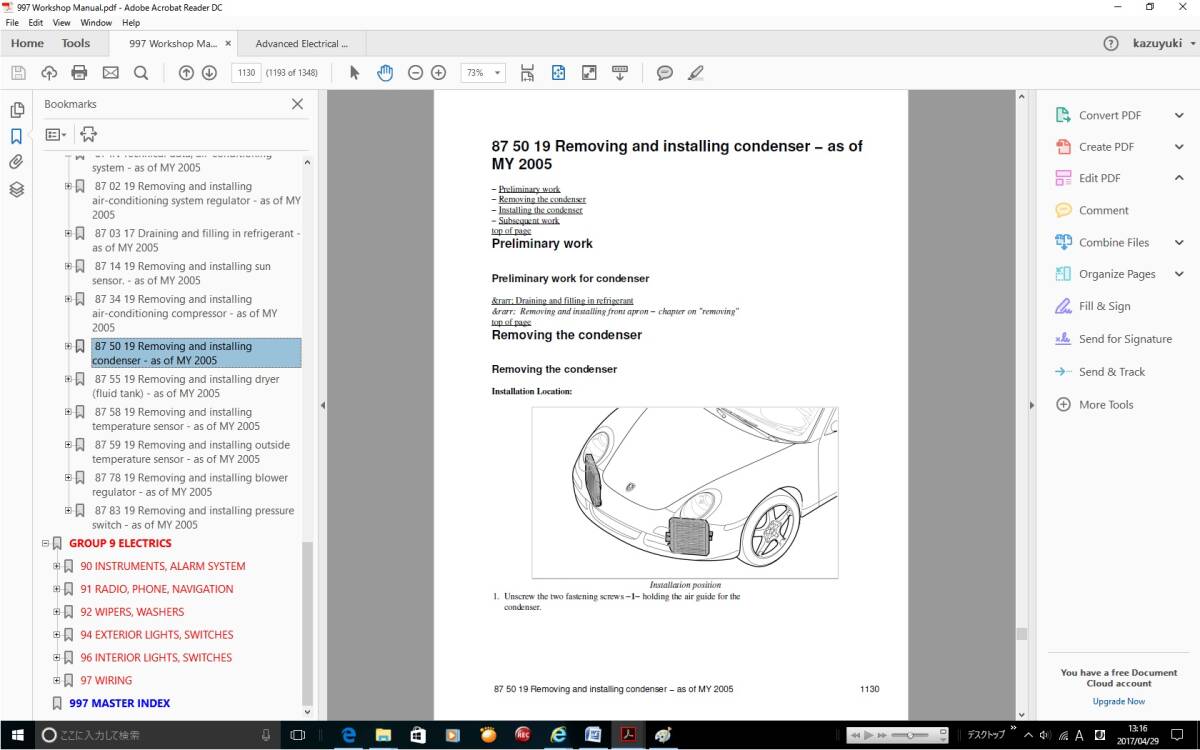Close the Bookmarks panel
1200x750 pixels.
(297, 104)
